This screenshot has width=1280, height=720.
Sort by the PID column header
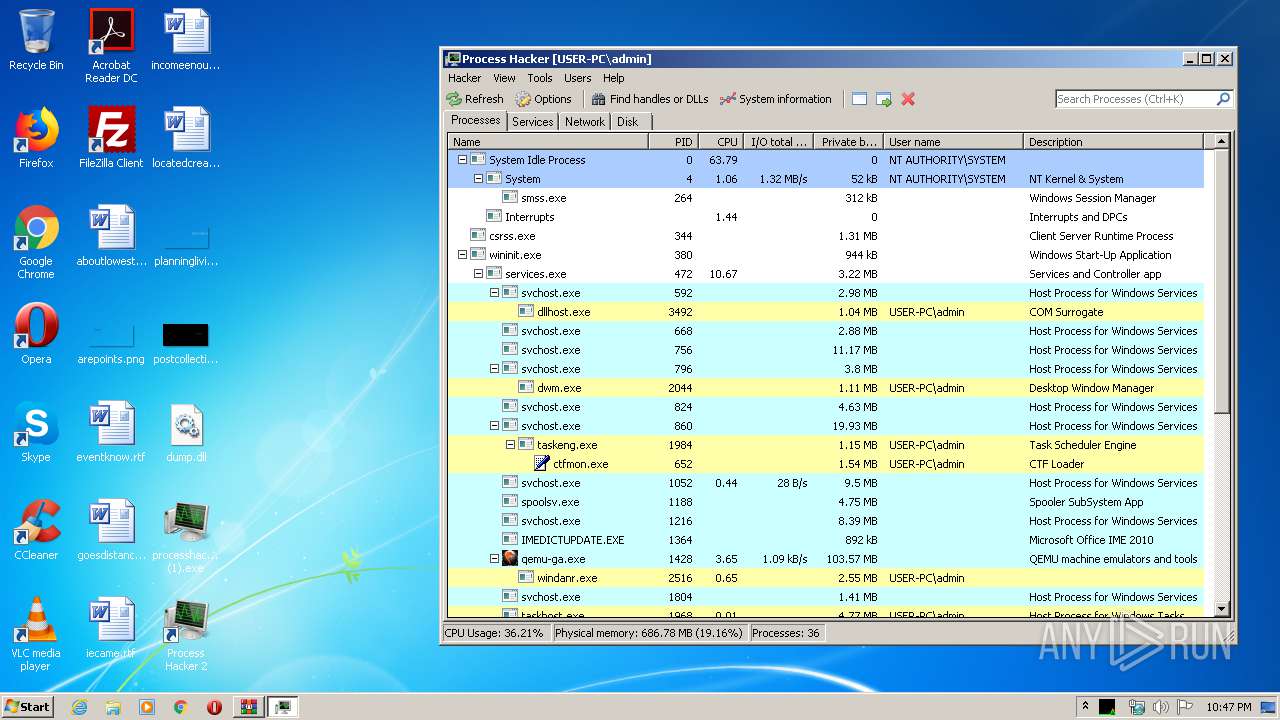(672, 142)
